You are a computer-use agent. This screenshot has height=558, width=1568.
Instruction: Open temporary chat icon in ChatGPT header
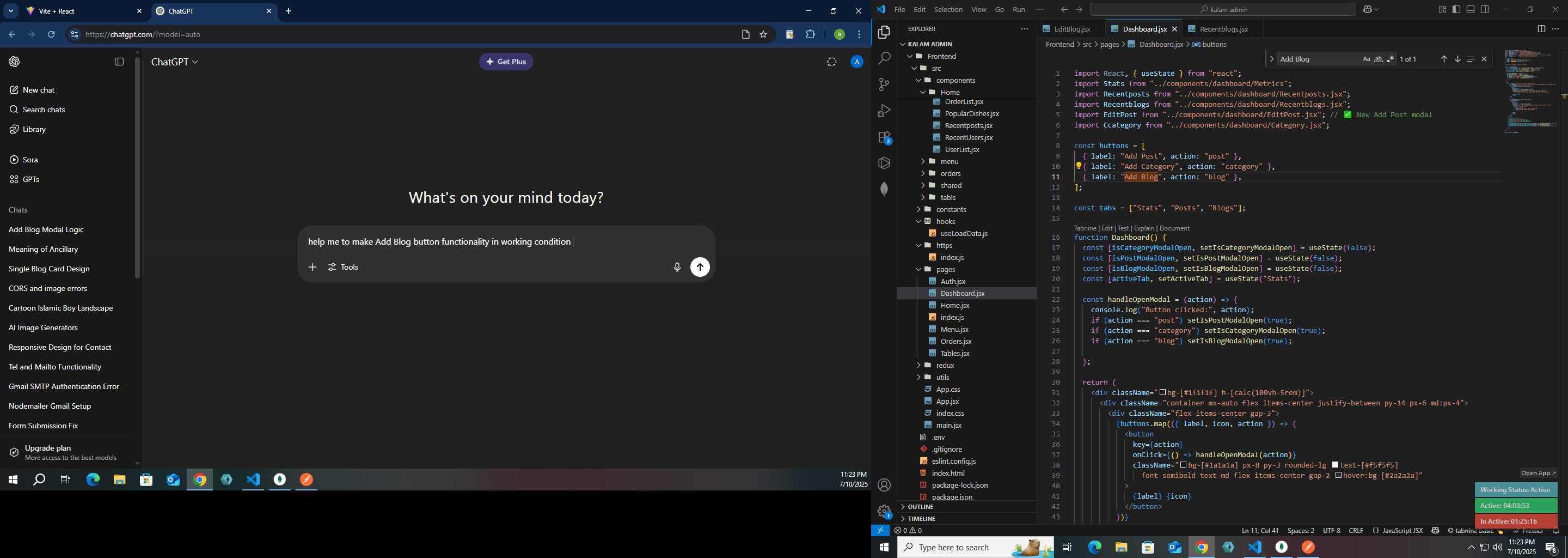[x=831, y=62]
